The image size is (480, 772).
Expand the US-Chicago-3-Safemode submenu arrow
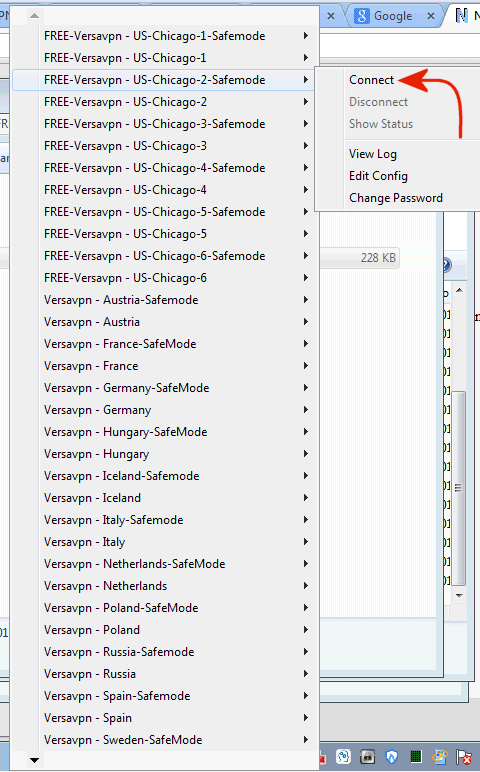[x=306, y=124]
